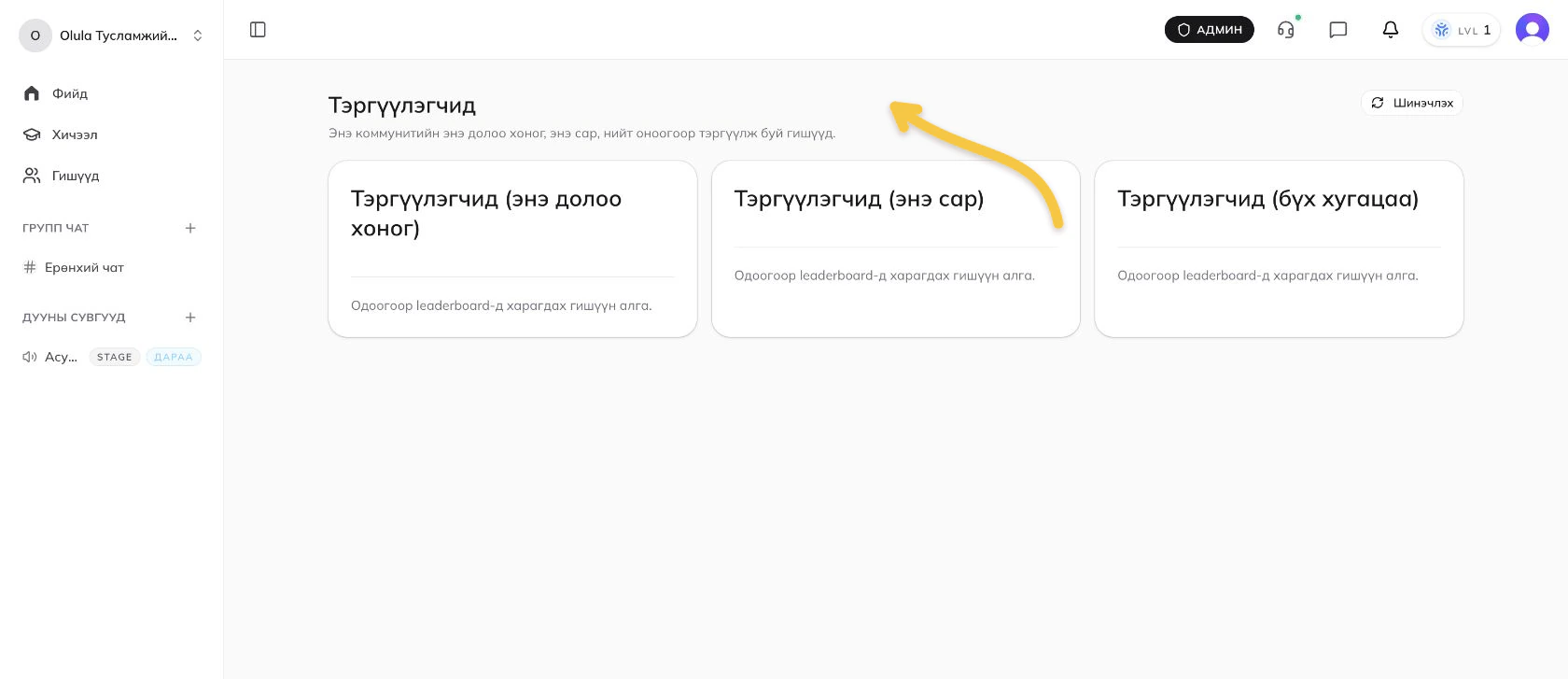The width and height of the screenshot is (1568, 679).
Task: Open the support headset icon
Action: click(x=1286, y=30)
